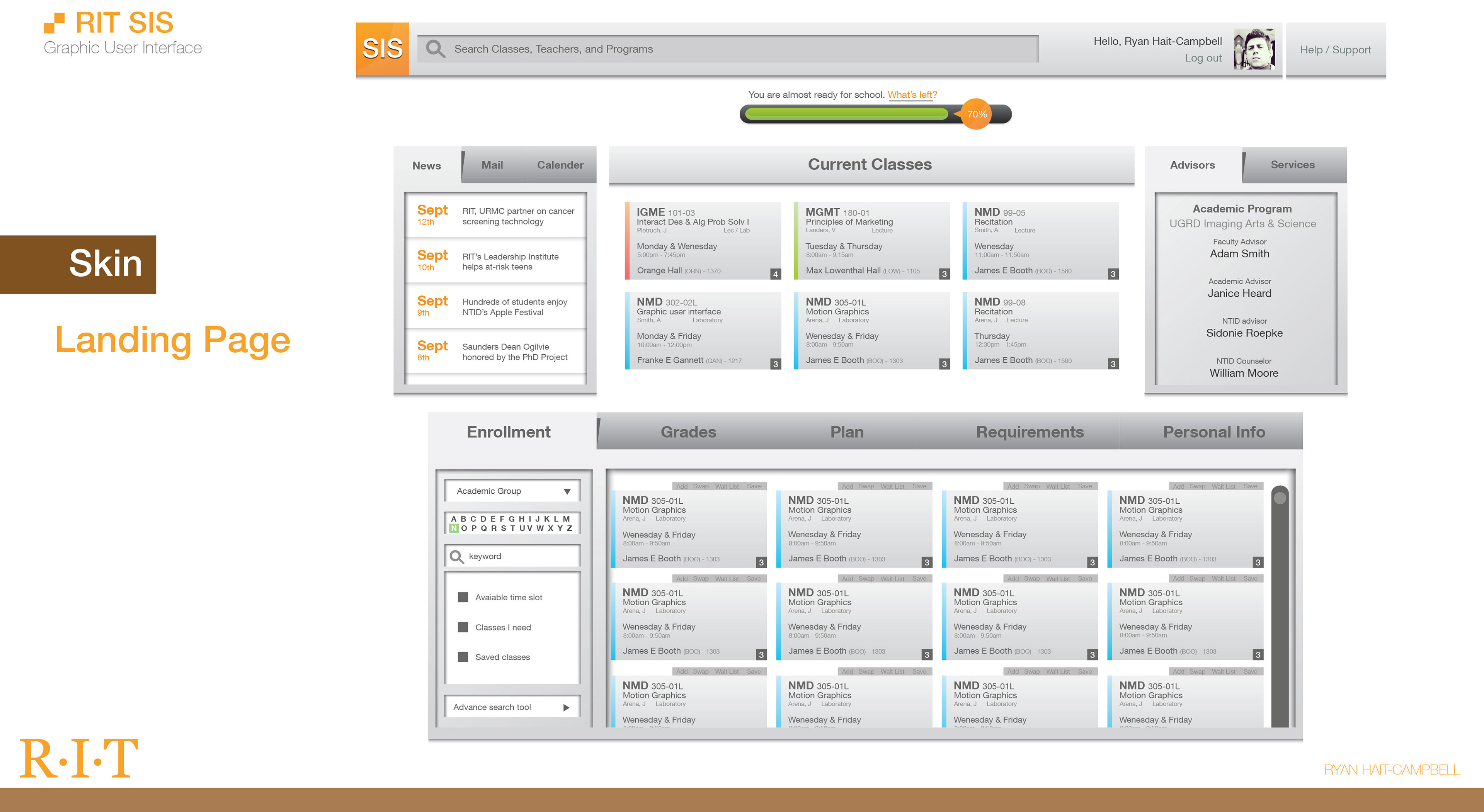Check the Avaiable time slot checkbox
The width and height of the screenshot is (1484, 812).
(x=463, y=597)
